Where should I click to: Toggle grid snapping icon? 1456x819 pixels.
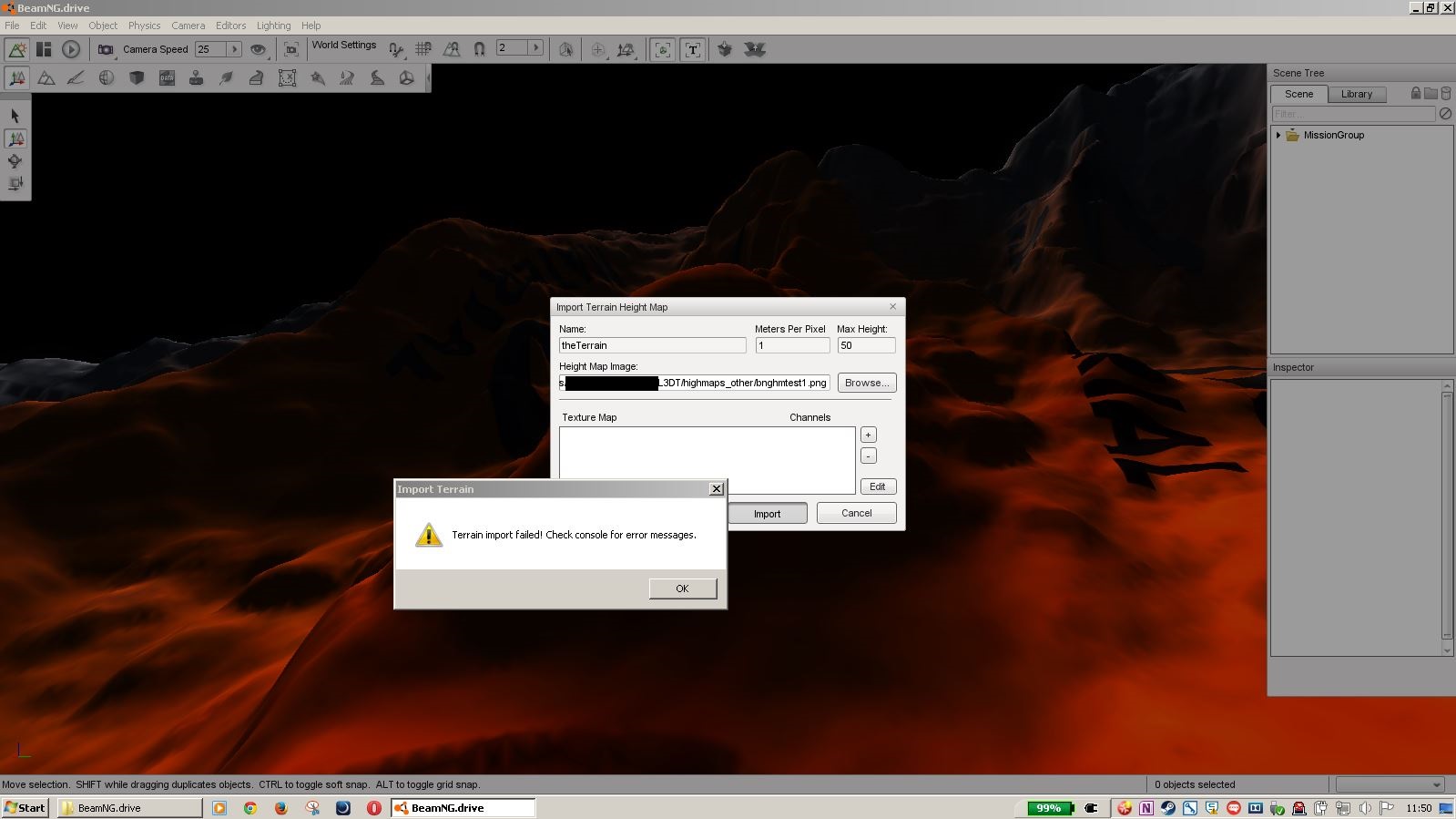[423, 49]
